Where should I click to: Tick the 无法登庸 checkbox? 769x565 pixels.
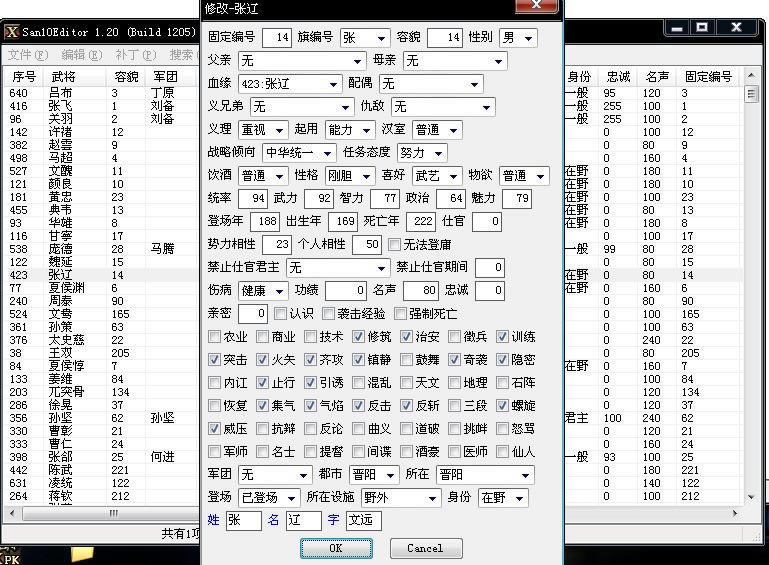click(394, 244)
